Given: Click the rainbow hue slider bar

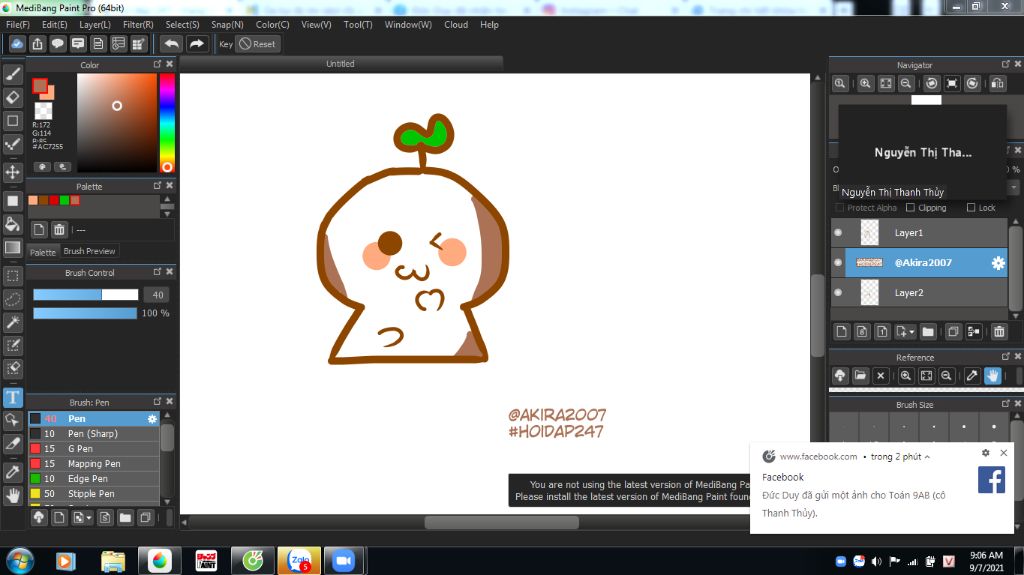Looking at the screenshot, I should [167, 120].
